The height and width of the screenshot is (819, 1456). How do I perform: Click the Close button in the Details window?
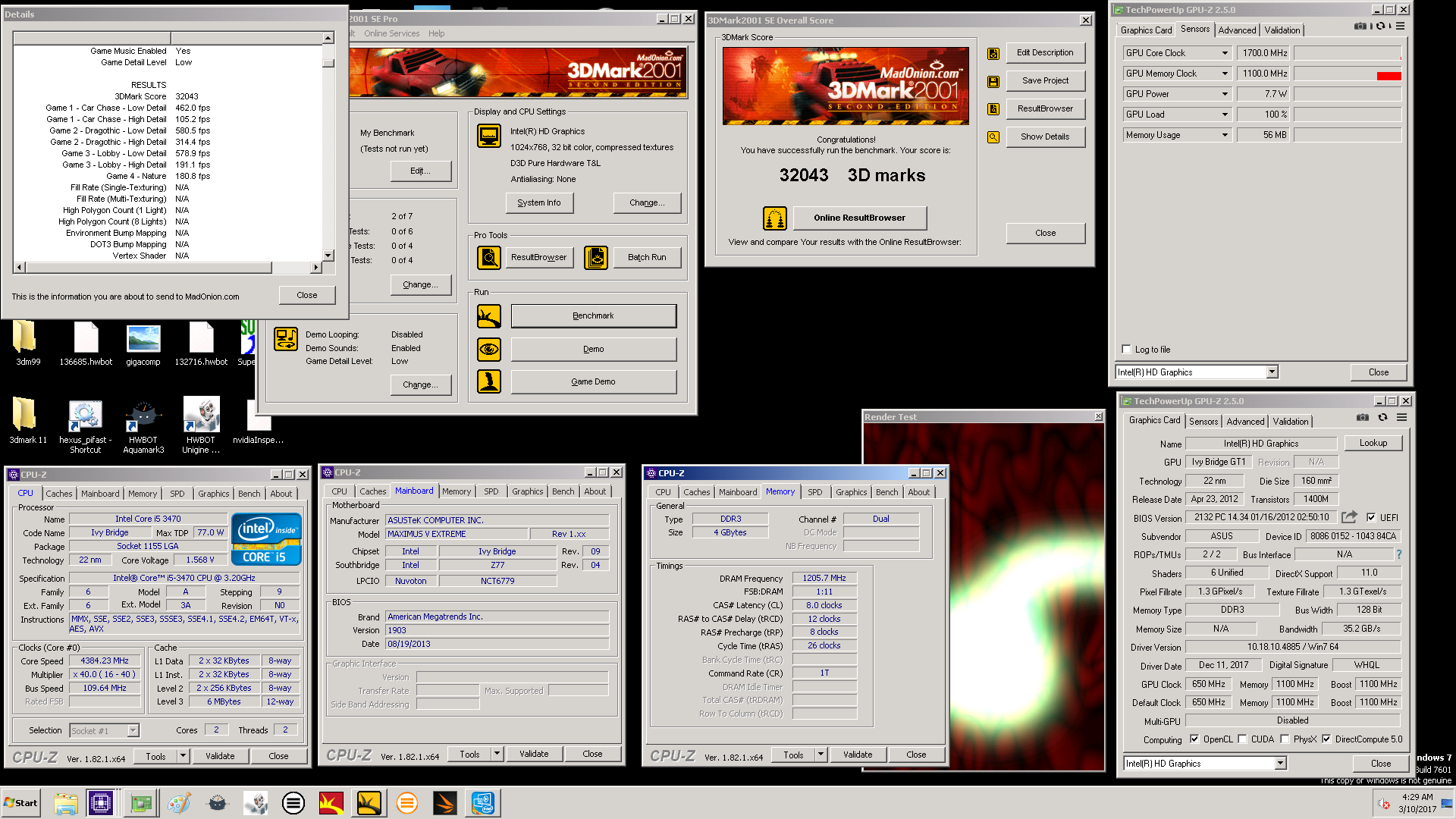[x=306, y=295]
